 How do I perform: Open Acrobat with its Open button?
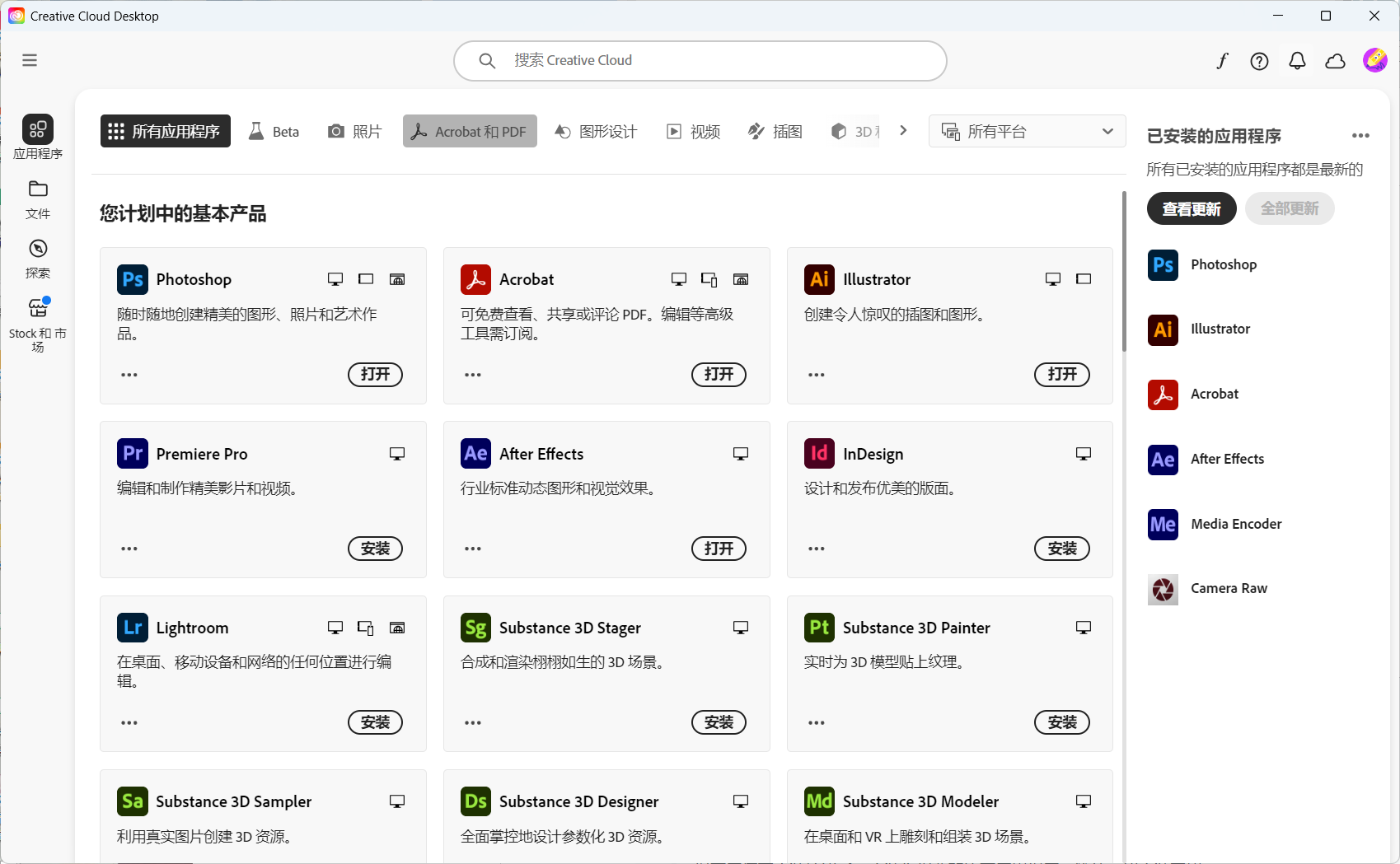click(719, 375)
